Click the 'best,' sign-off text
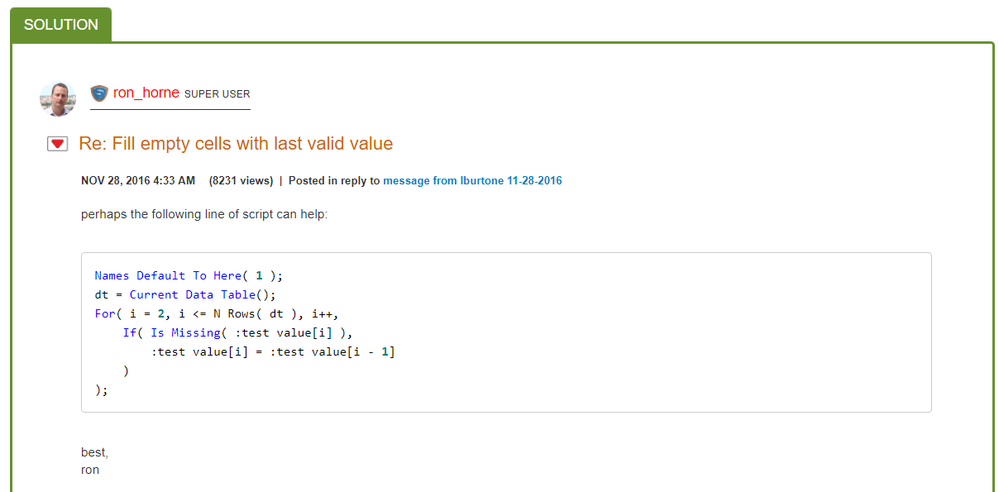The width and height of the screenshot is (999, 492). (94, 452)
